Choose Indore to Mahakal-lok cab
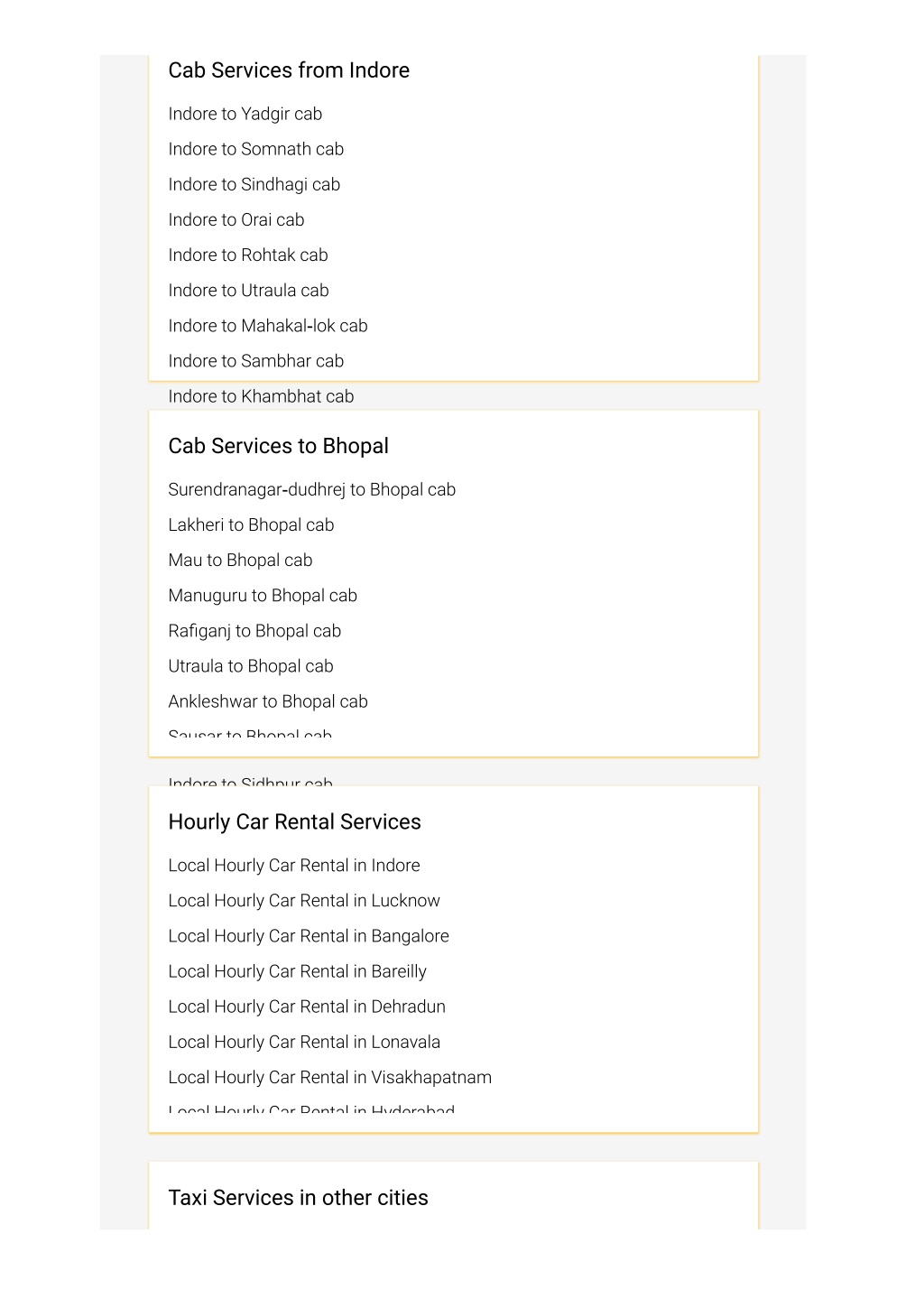This screenshot has height=1308, width=924. pyautogui.click(x=268, y=326)
